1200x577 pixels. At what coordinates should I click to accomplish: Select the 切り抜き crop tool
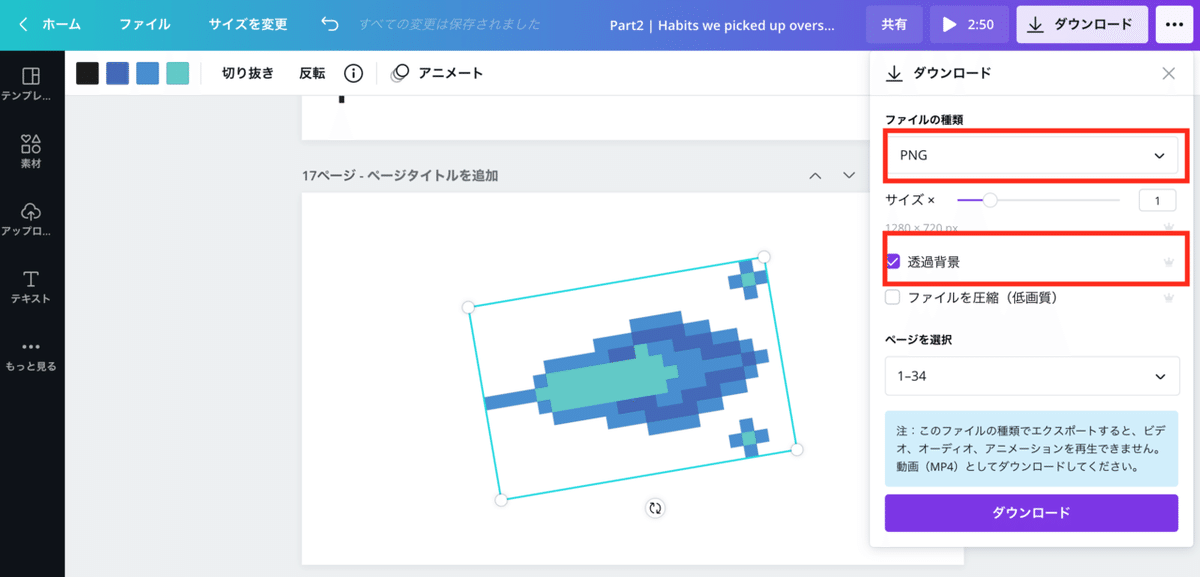(247, 72)
